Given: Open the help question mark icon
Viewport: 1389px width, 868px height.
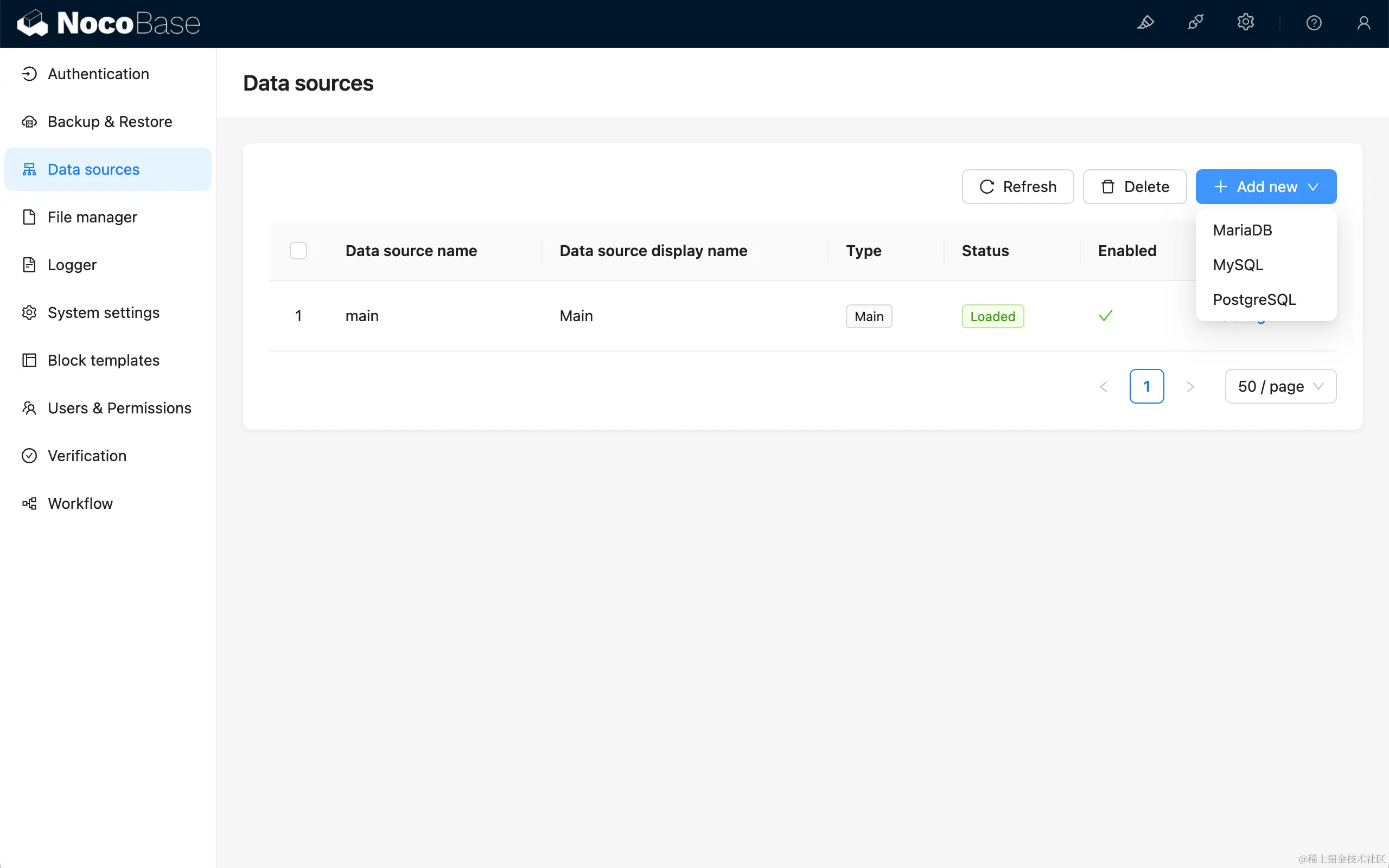Looking at the screenshot, I should click(x=1314, y=23).
